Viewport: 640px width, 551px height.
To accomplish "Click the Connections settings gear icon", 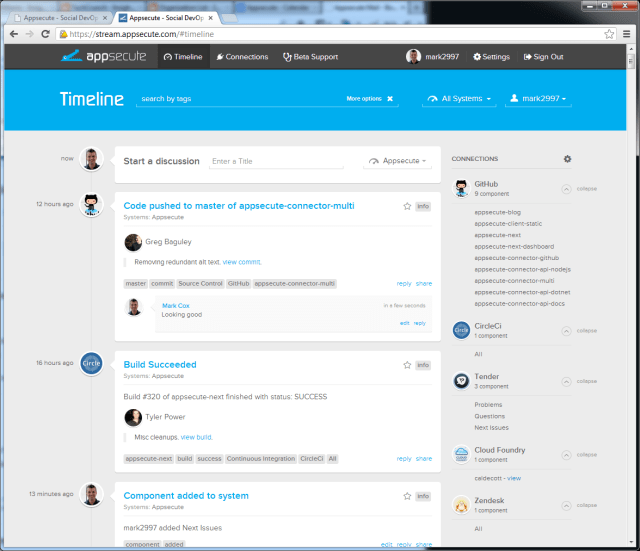I will (x=567, y=159).
